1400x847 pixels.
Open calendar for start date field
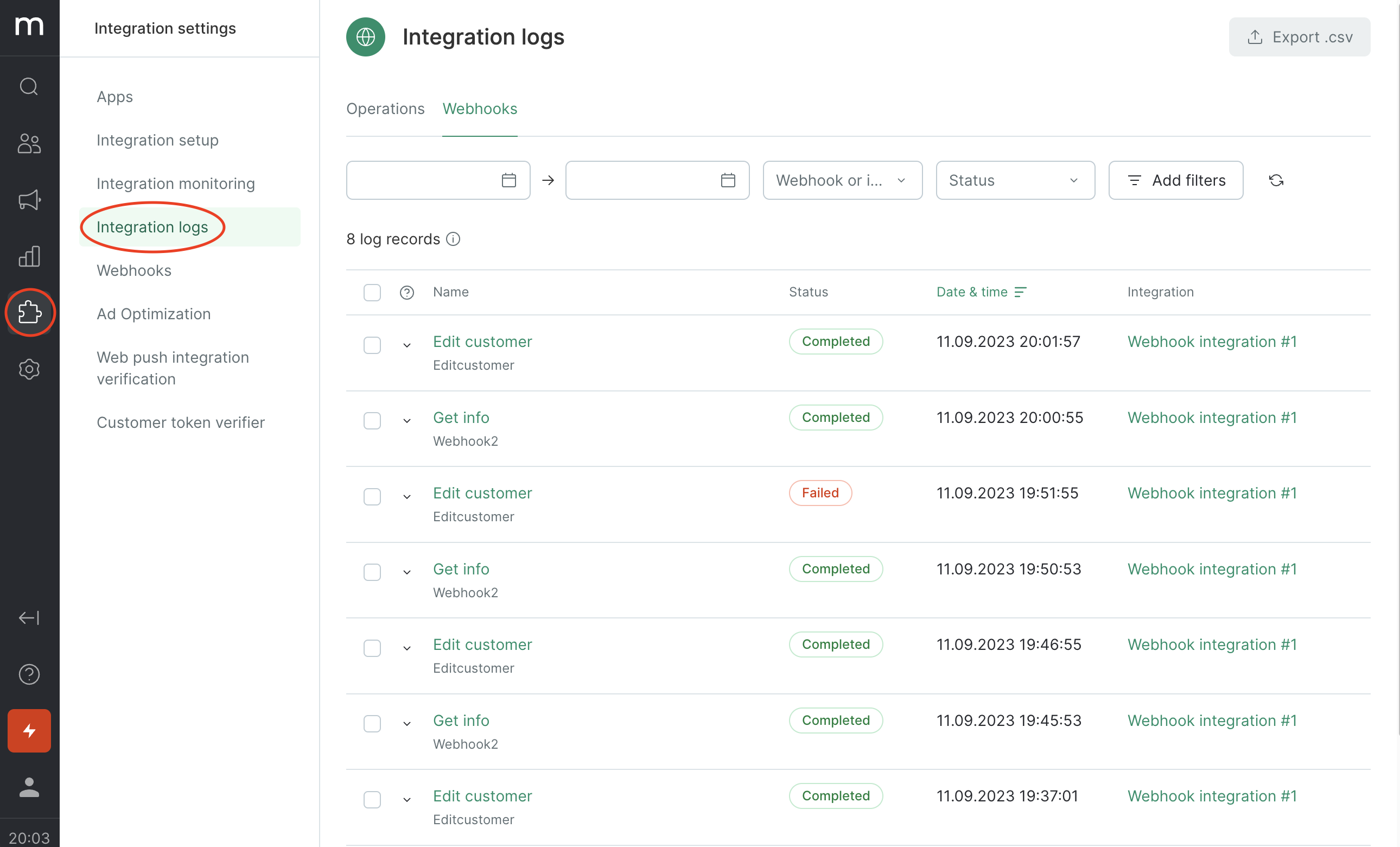(x=508, y=180)
